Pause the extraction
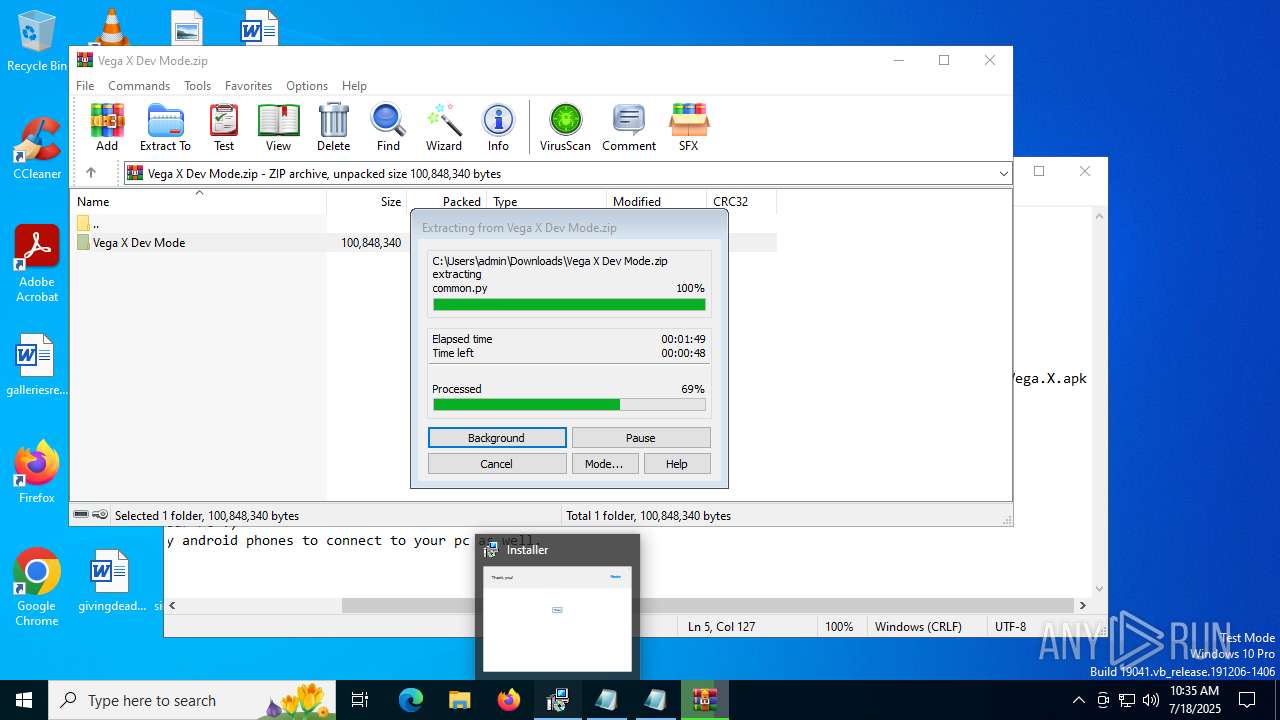The image size is (1280, 720). (641, 438)
